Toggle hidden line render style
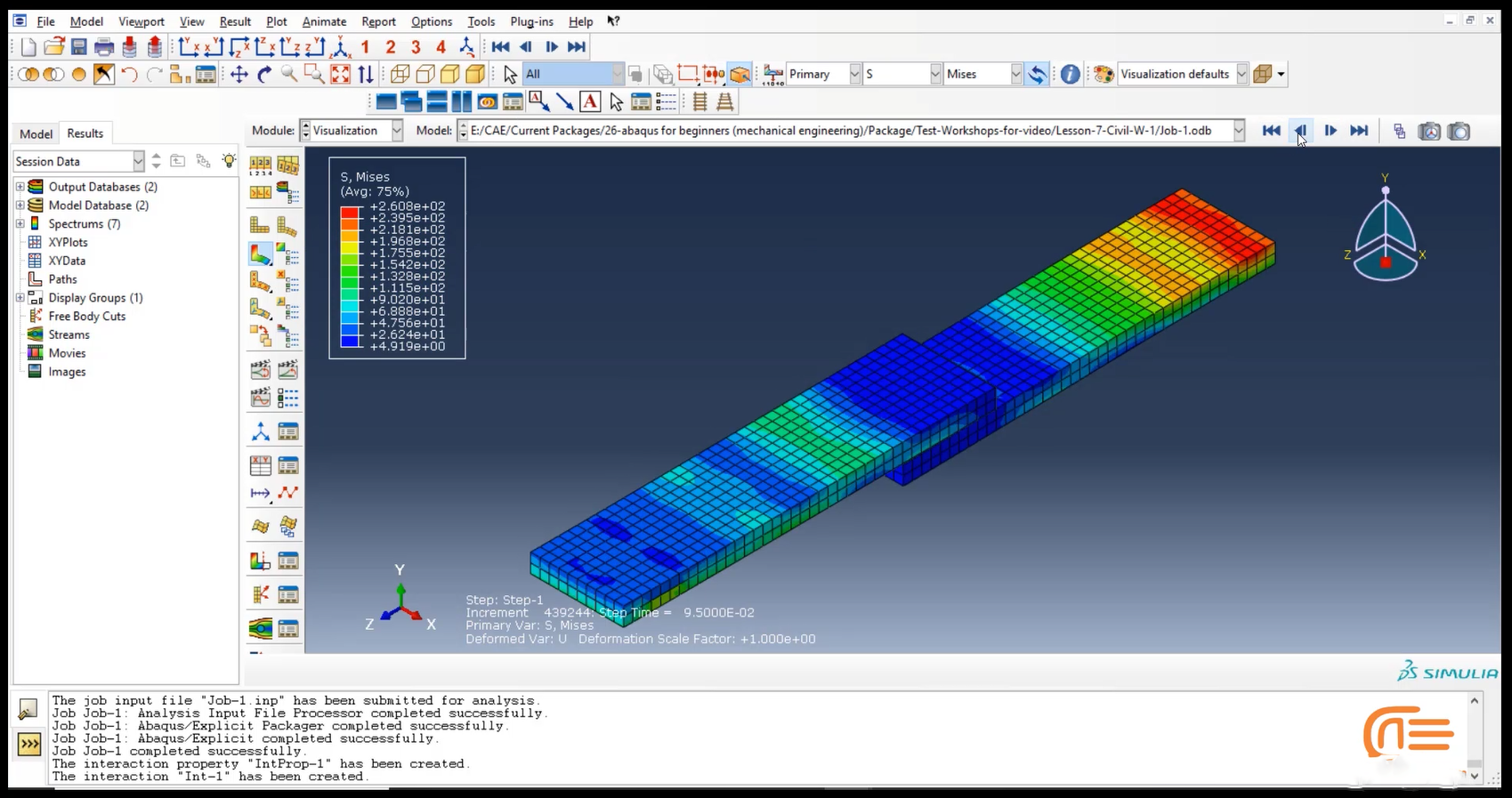Image resolution: width=1512 pixels, height=798 pixels. click(425, 75)
